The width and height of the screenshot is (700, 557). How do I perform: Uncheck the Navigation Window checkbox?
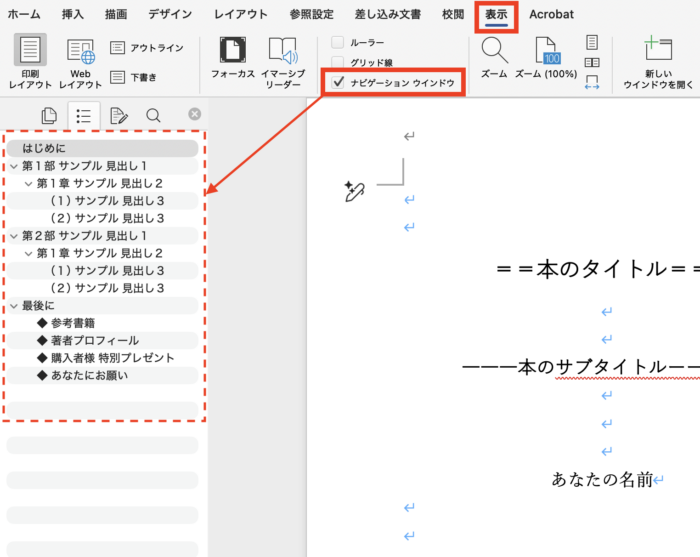pyautogui.click(x=338, y=82)
